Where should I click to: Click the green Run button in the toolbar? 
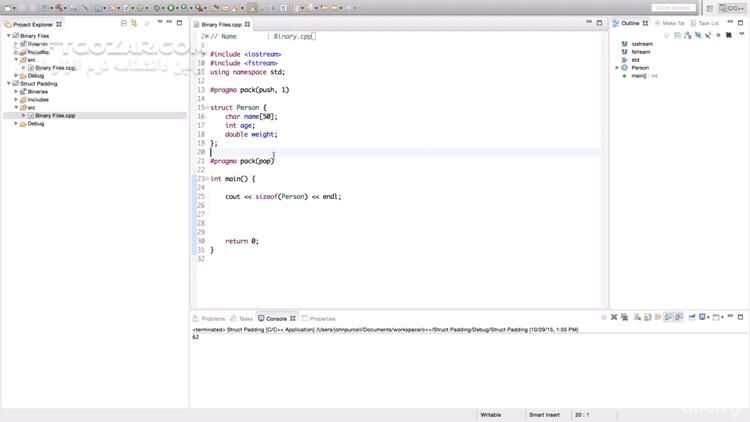[x=171, y=8]
